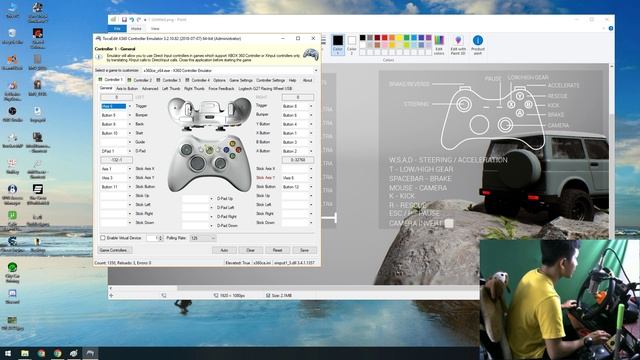640x360 pixels.
Task: Open Left Thumb sub-tab
Action: point(171,89)
